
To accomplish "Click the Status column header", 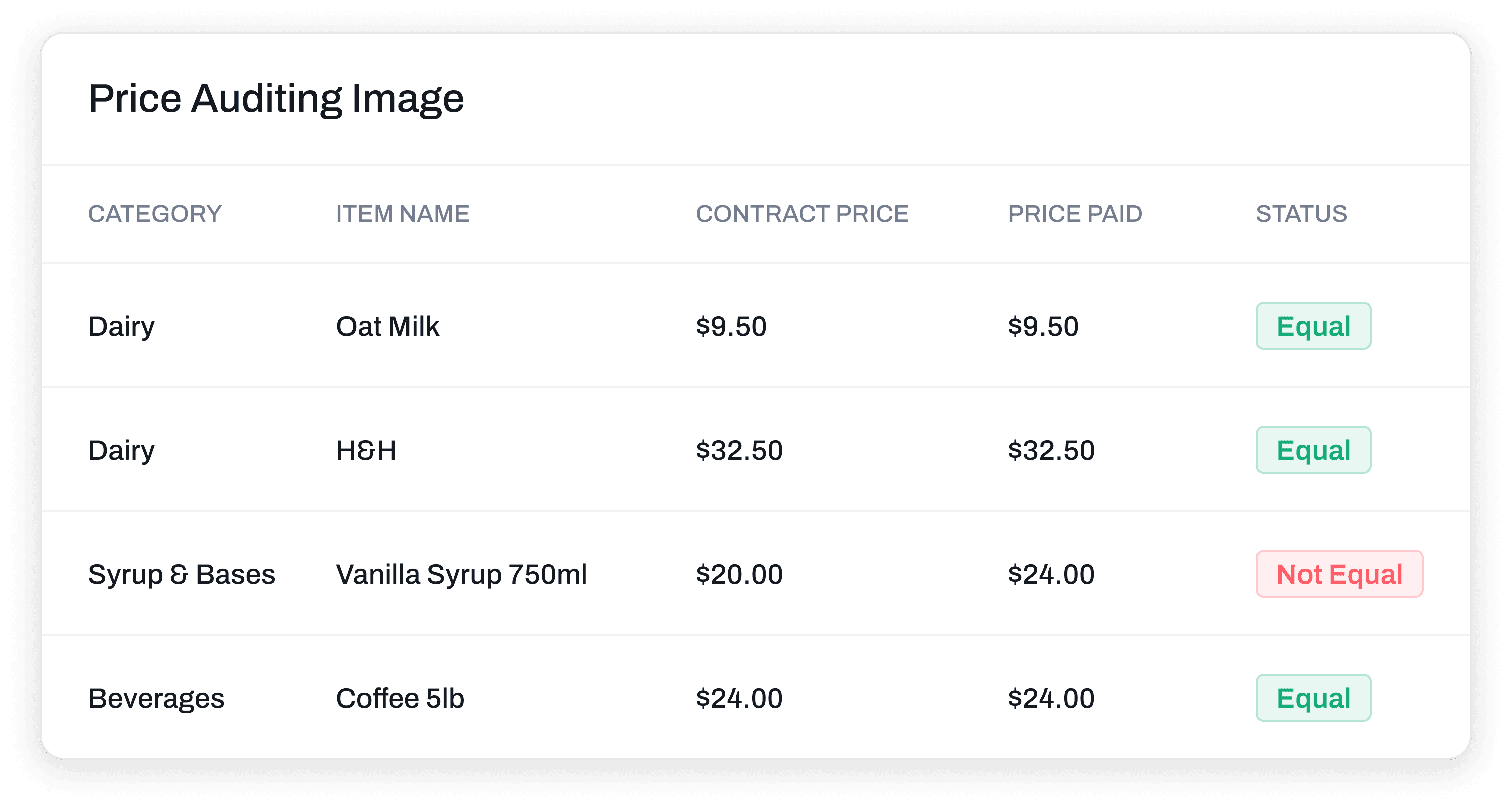I will click(x=1302, y=214).
